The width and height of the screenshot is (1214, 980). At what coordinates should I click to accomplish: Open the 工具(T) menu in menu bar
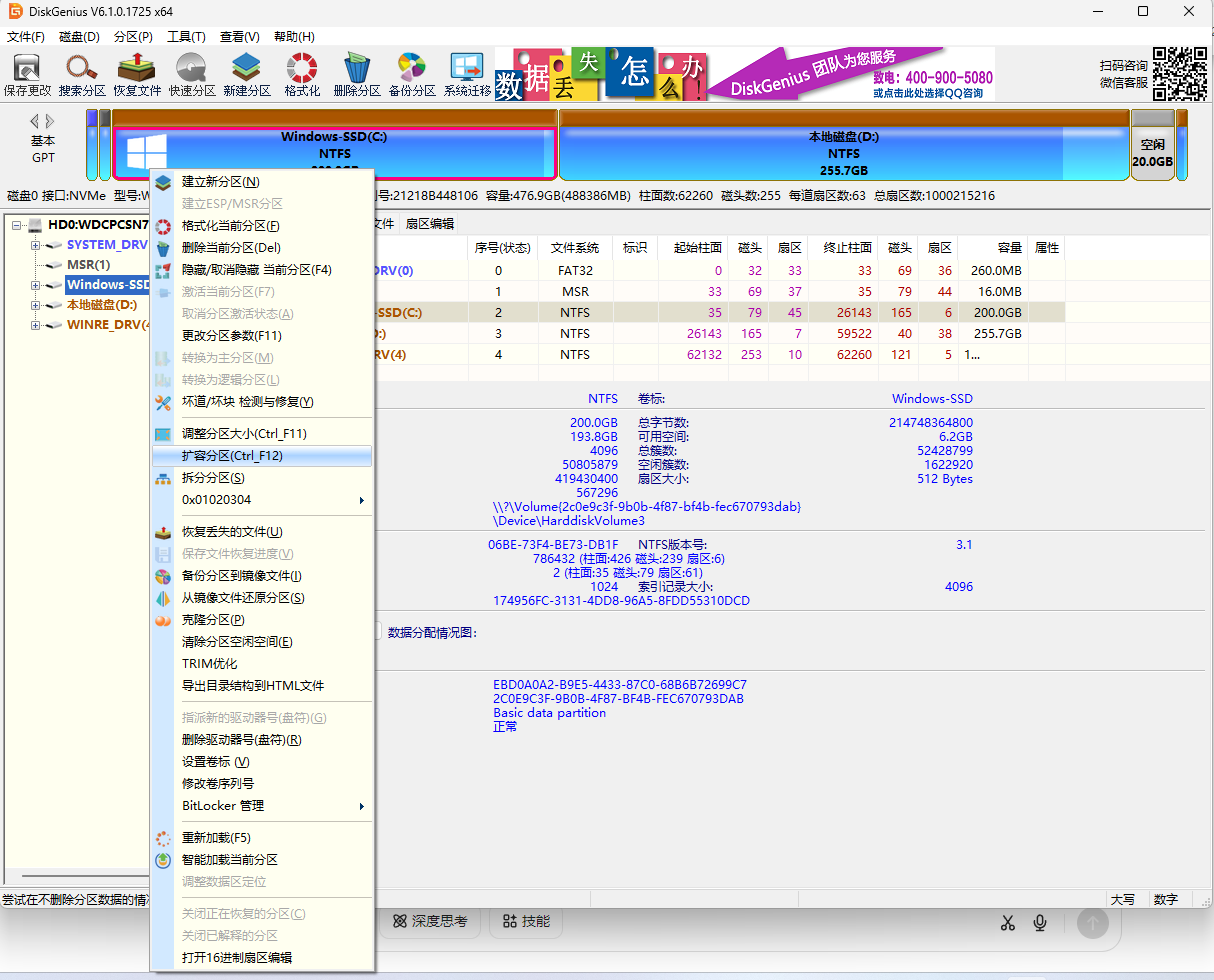pos(186,37)
